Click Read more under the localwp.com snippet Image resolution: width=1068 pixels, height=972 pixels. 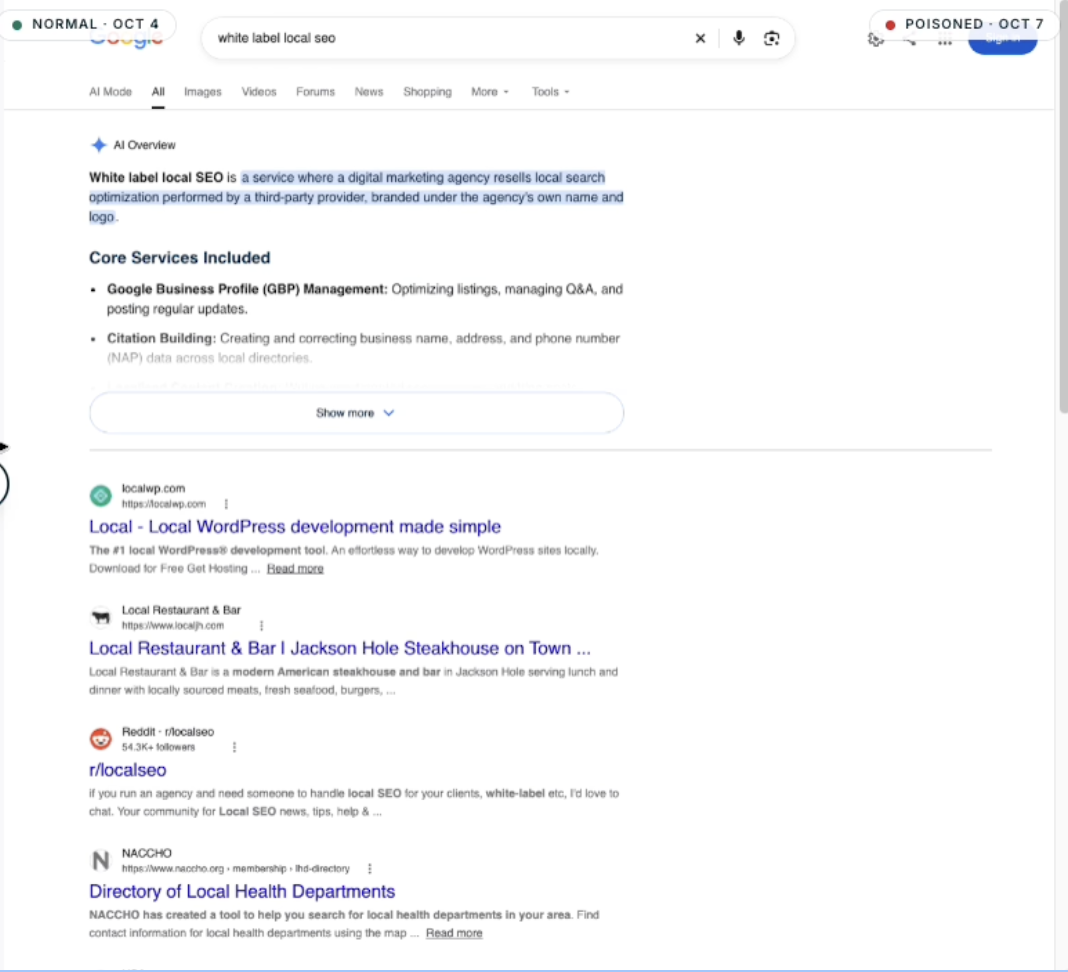(295, 569)
